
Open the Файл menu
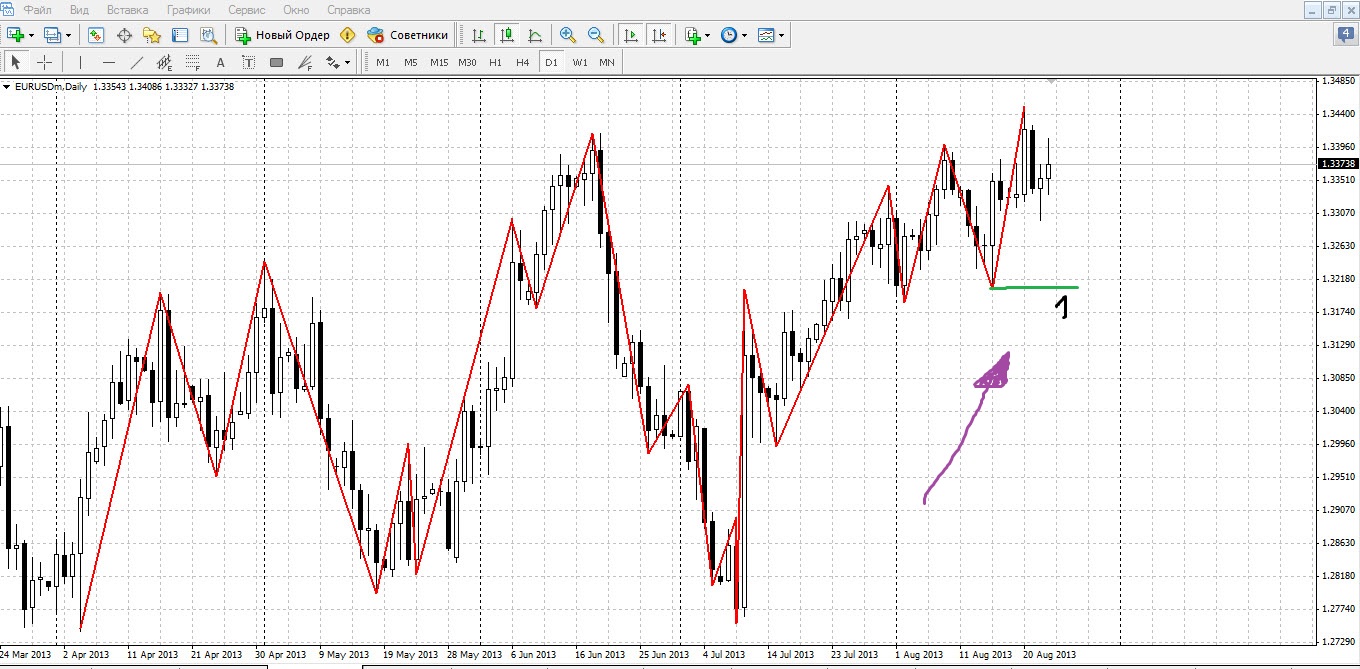click(x=38, y=9)
